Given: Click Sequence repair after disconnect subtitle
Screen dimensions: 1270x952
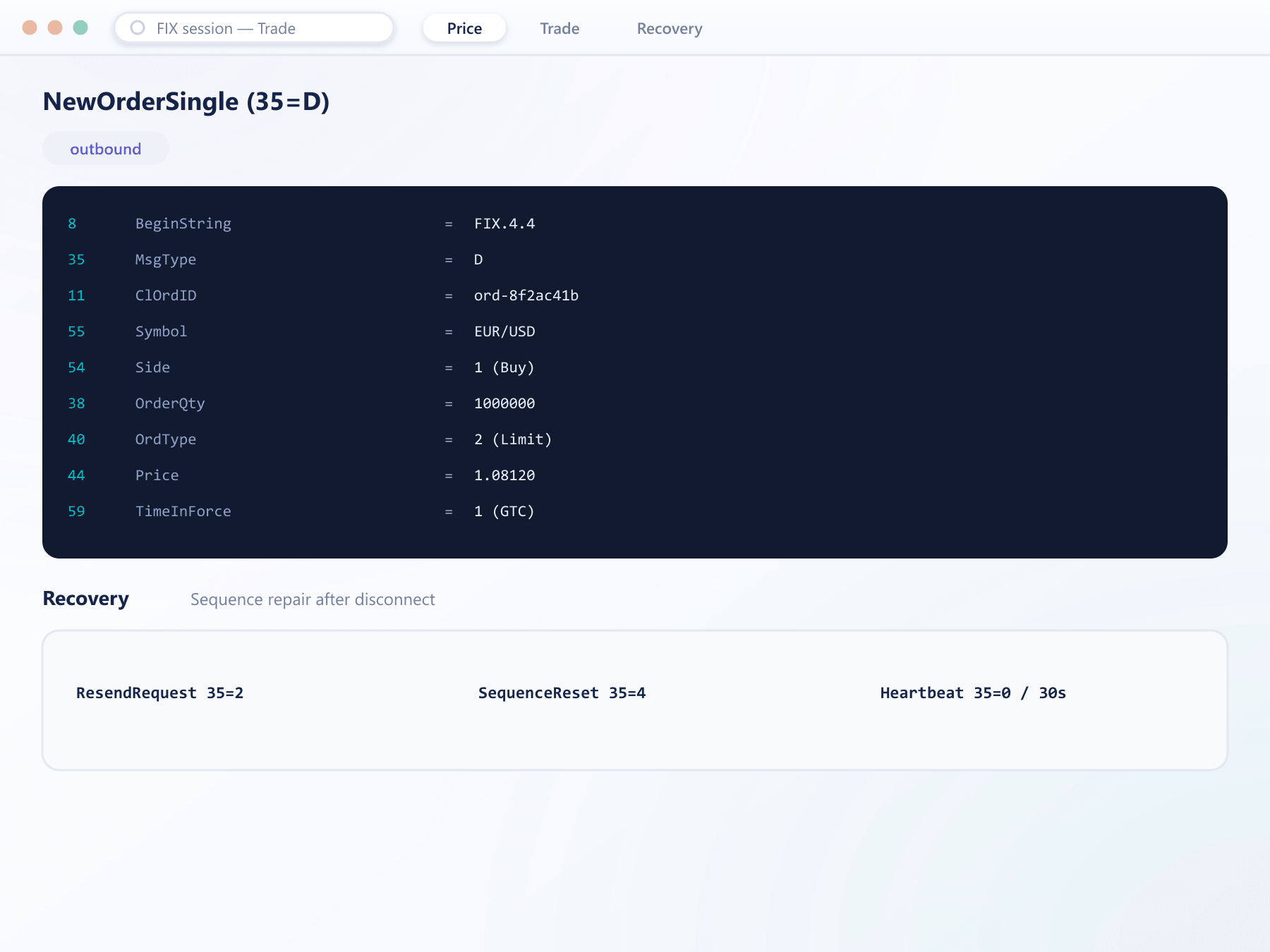Looking at the screenshot, I should click(313, 599).
